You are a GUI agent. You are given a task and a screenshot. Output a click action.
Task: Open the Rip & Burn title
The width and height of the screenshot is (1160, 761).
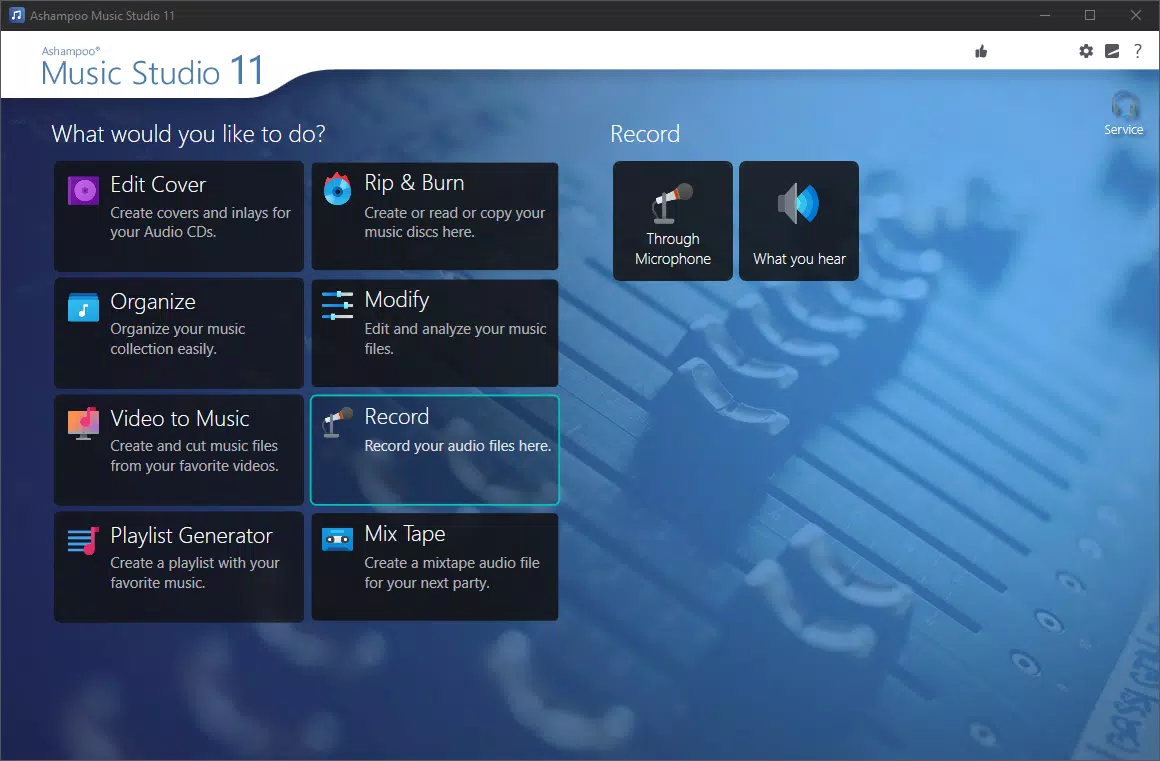pos(414,183)
